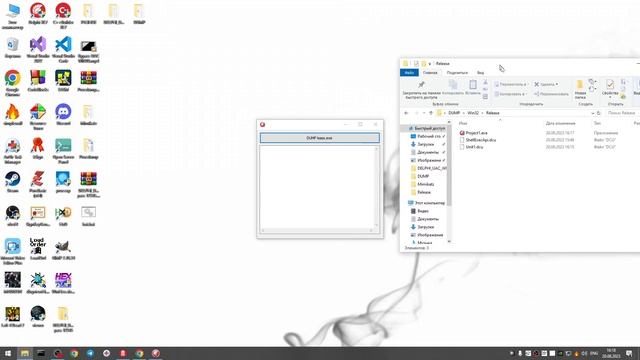Click Win32 in the address breadcrumb
Screen dimensions: 640x360
[x=473, y=113]
